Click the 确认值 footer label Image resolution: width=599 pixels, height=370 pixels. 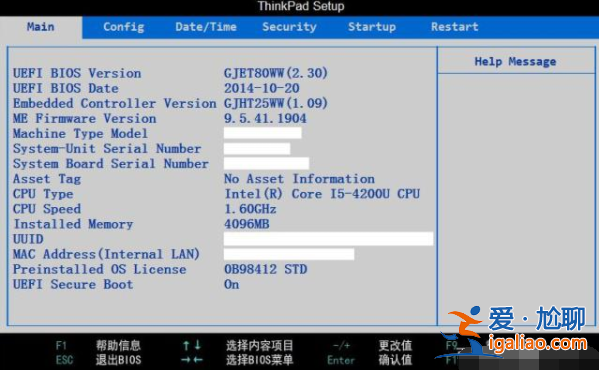(395, 360)
